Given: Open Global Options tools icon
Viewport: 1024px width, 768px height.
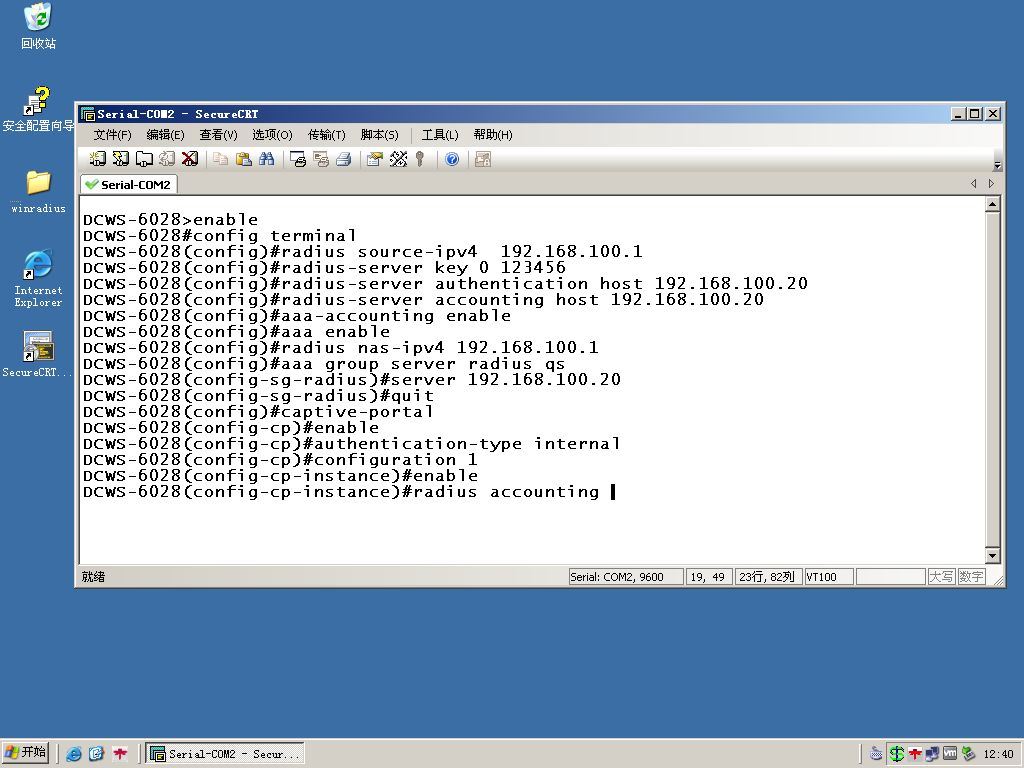Looking at the screenshot, I should [x=398, y=159].
